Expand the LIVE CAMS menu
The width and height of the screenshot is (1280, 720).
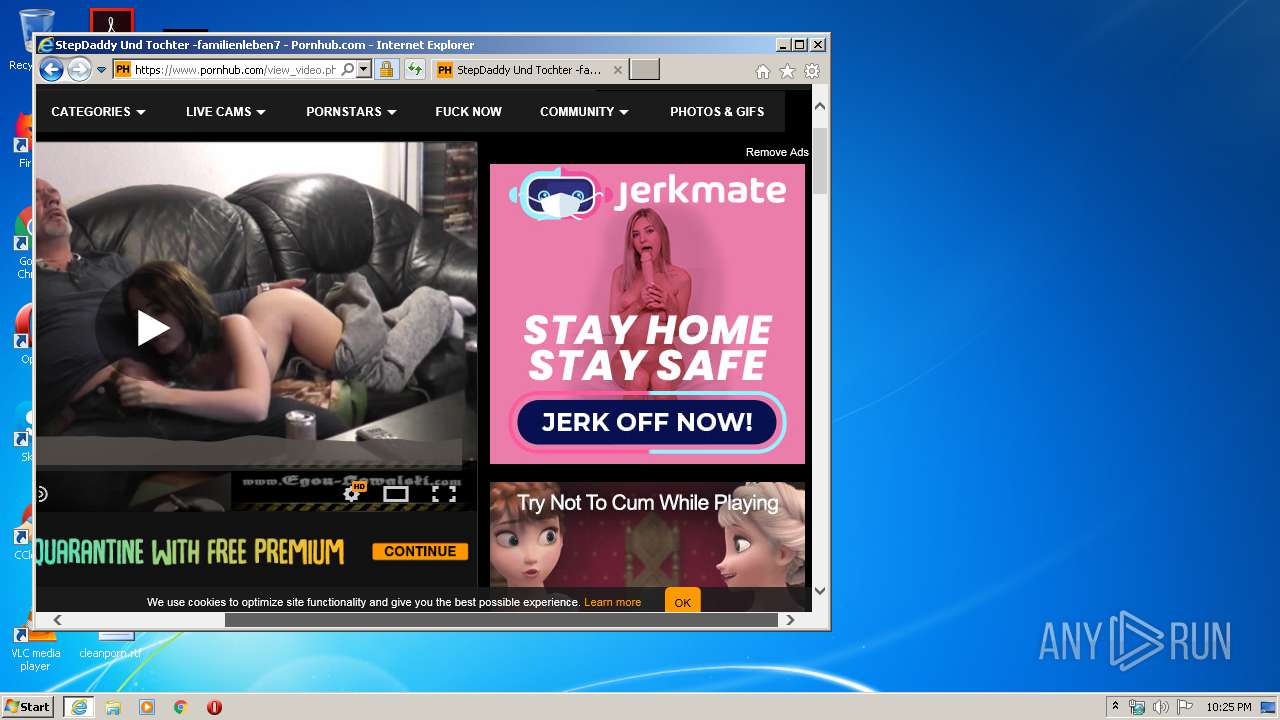click(x=226, y=112)
